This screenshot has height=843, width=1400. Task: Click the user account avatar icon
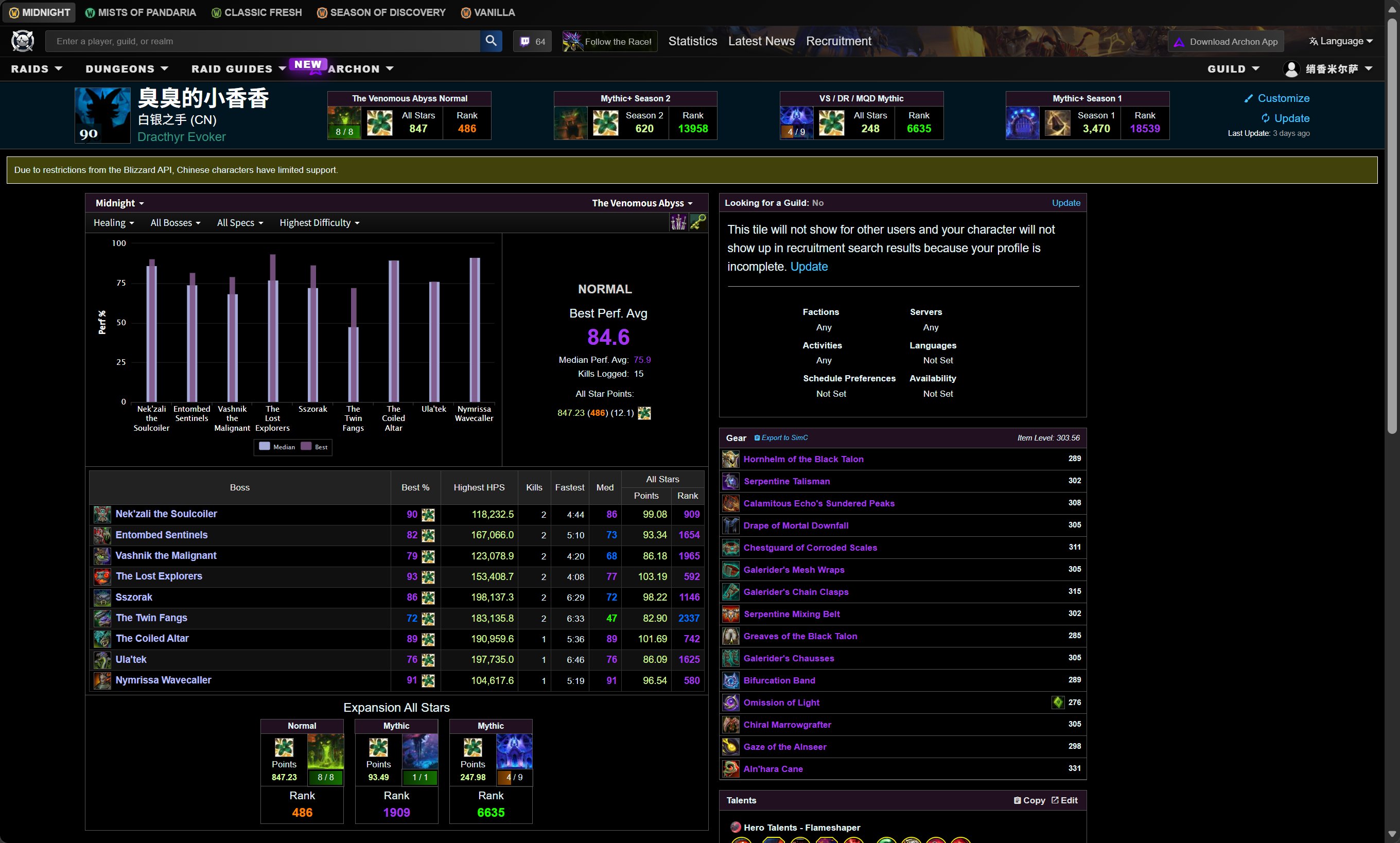pos(1291,69)
